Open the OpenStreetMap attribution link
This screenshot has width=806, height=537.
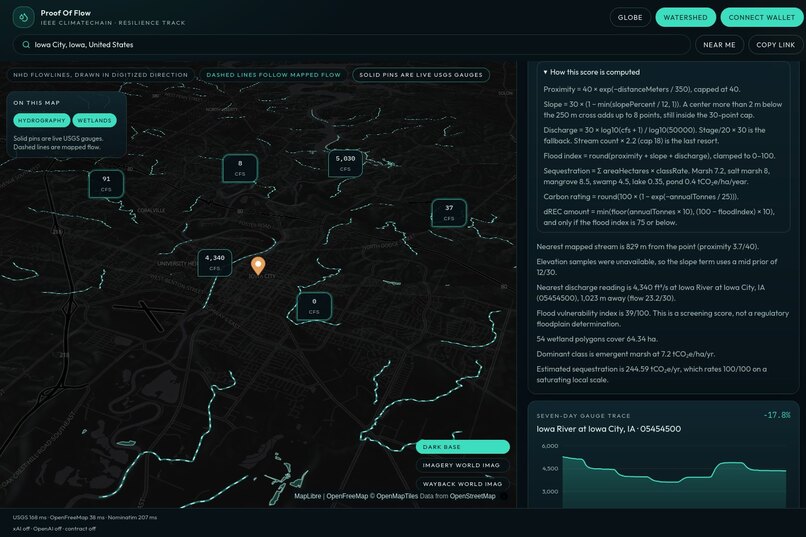[x=472, y=496]
